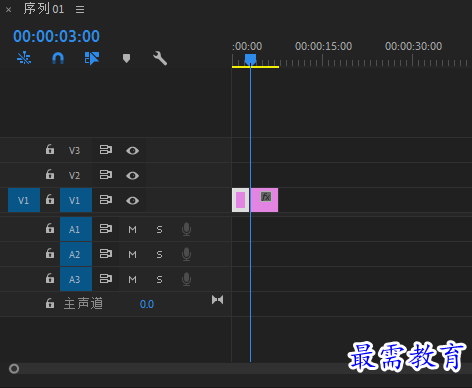Toggle sync lock on V3
The width and height of the screenshot is (472, 388).
tap(106, 150)
